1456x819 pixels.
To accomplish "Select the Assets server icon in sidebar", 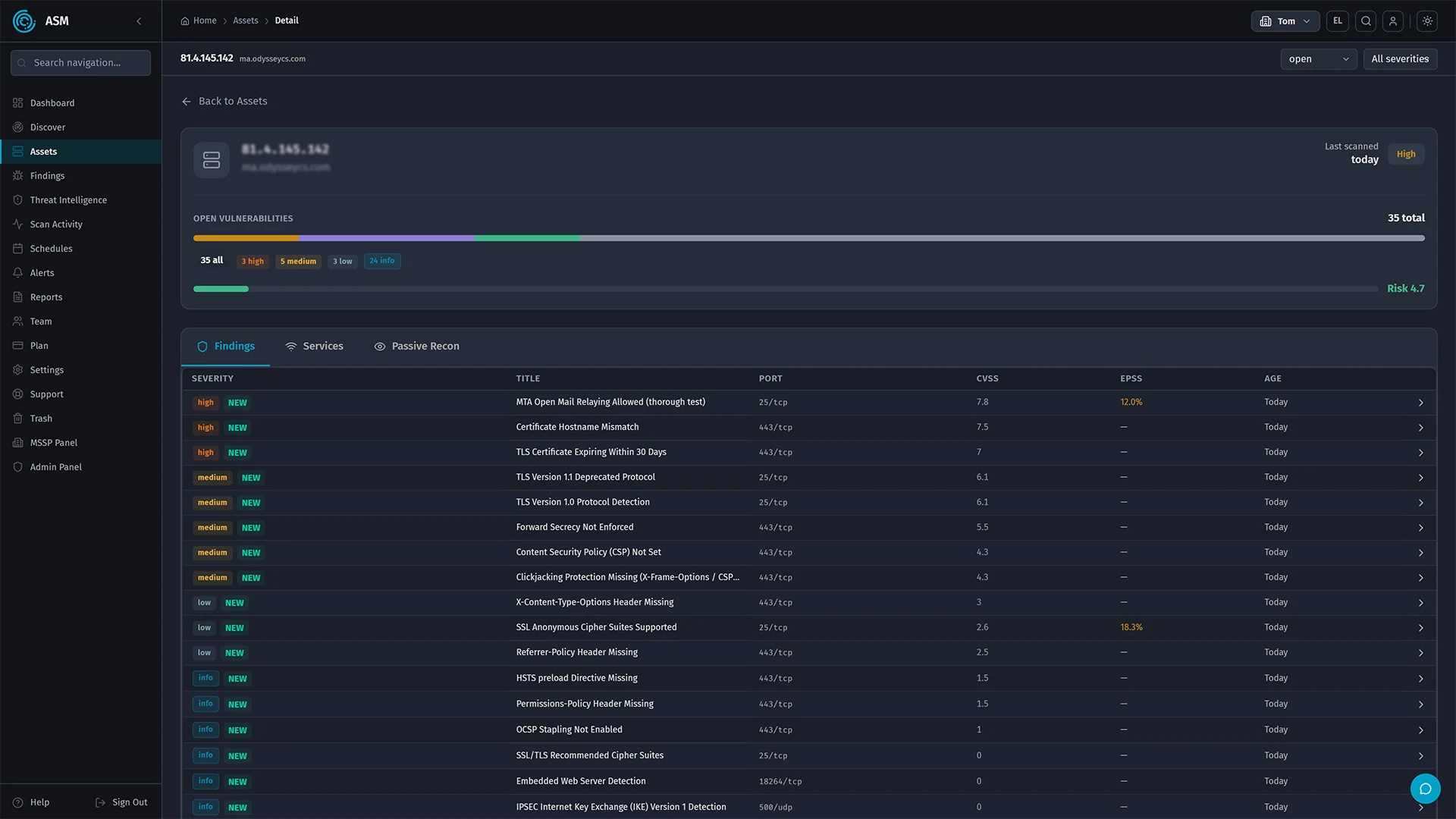I will (18, 152).
